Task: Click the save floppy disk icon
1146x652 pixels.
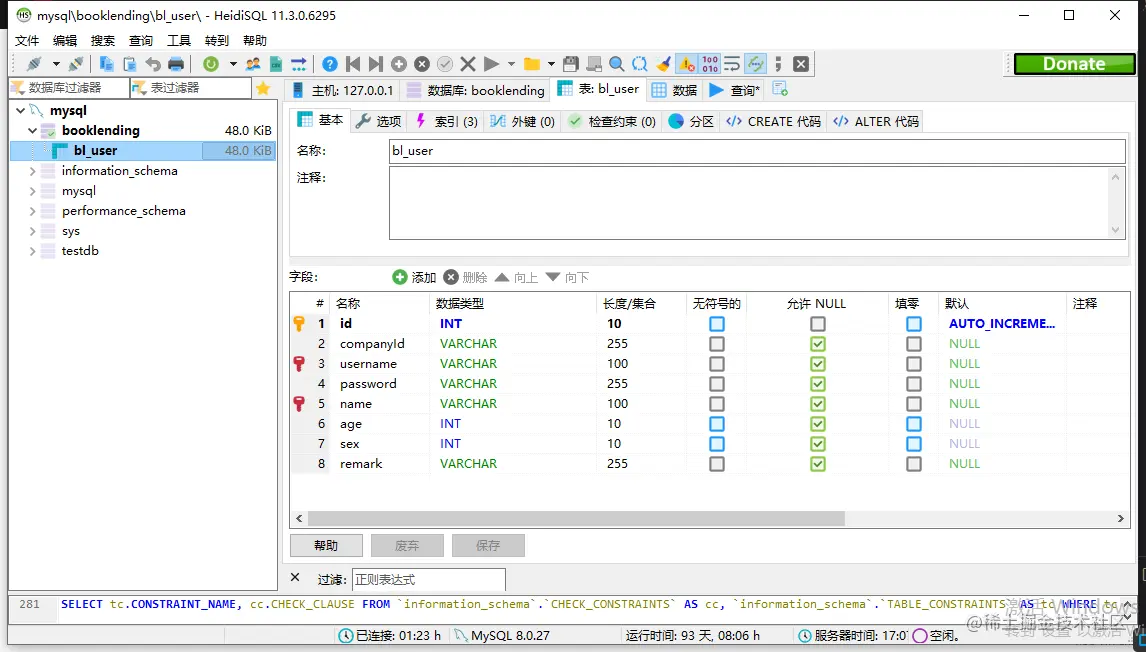Action: click(x=572, y=64)
